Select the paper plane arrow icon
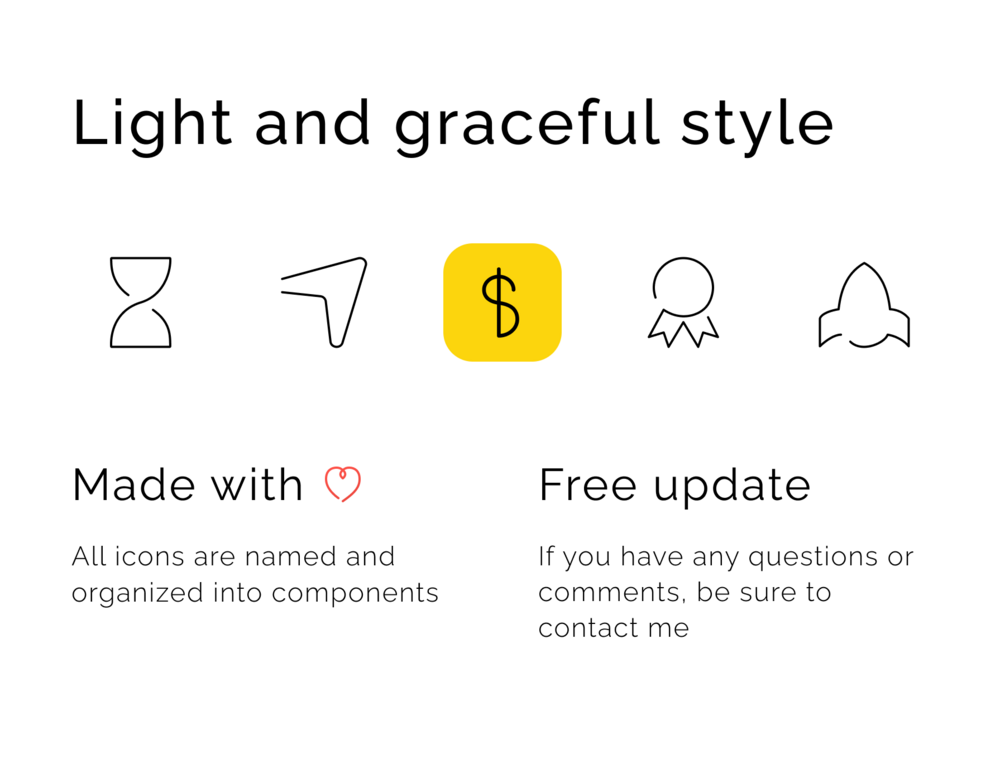 324,303
